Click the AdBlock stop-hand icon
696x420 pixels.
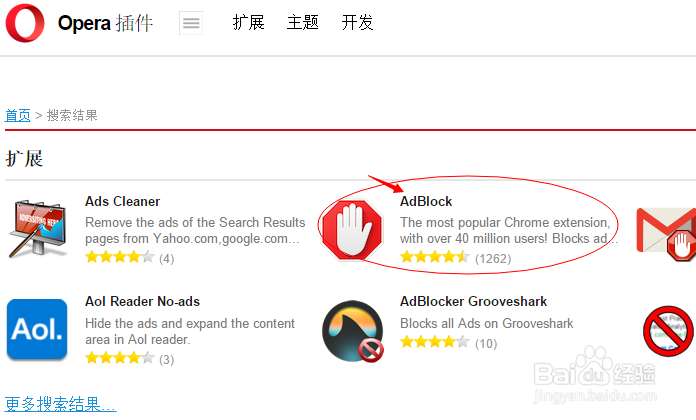coord(352,229)
